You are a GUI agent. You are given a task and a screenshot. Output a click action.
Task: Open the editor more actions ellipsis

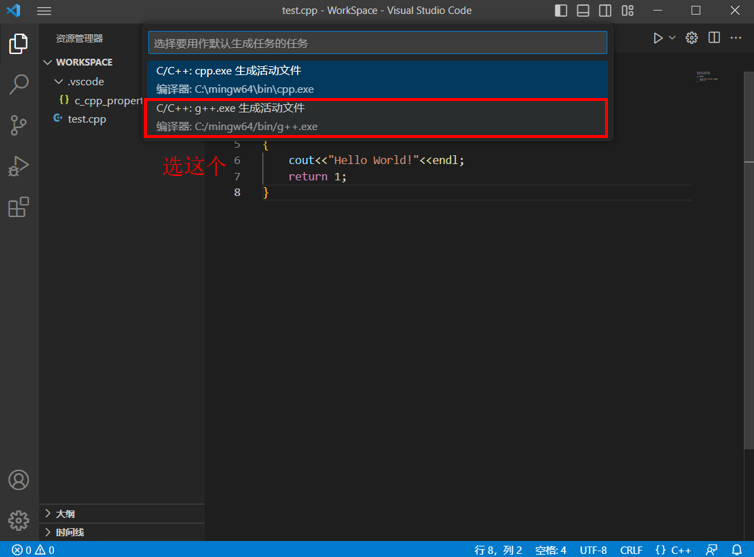coord(736,38)
